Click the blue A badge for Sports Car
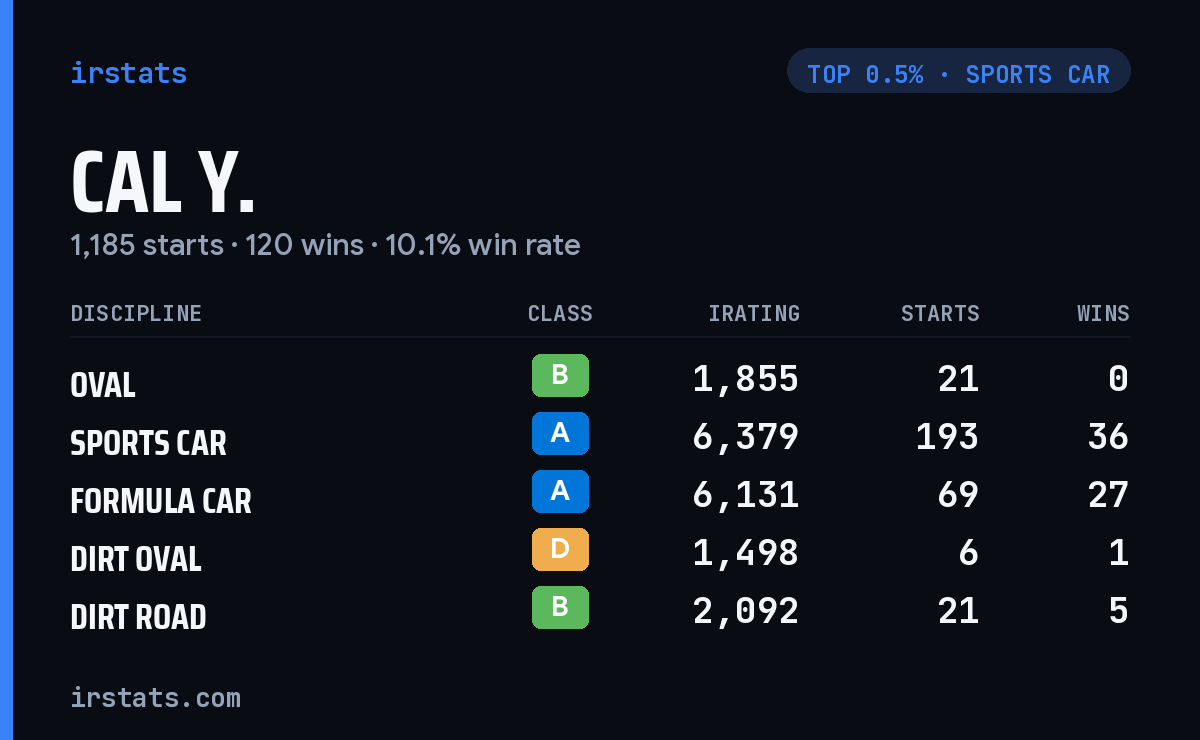 click(x=560, y=433)
